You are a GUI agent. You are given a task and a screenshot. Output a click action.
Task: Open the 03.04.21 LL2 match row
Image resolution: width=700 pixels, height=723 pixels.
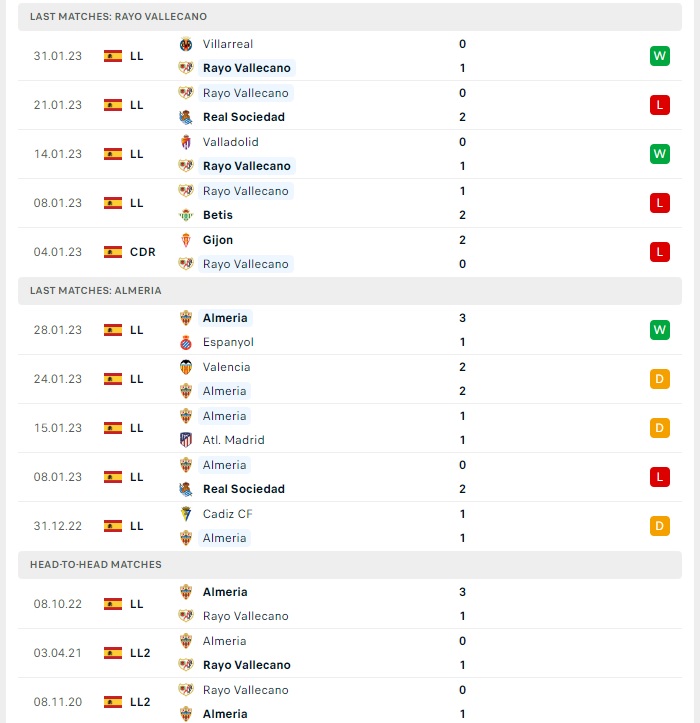[350, 653]
